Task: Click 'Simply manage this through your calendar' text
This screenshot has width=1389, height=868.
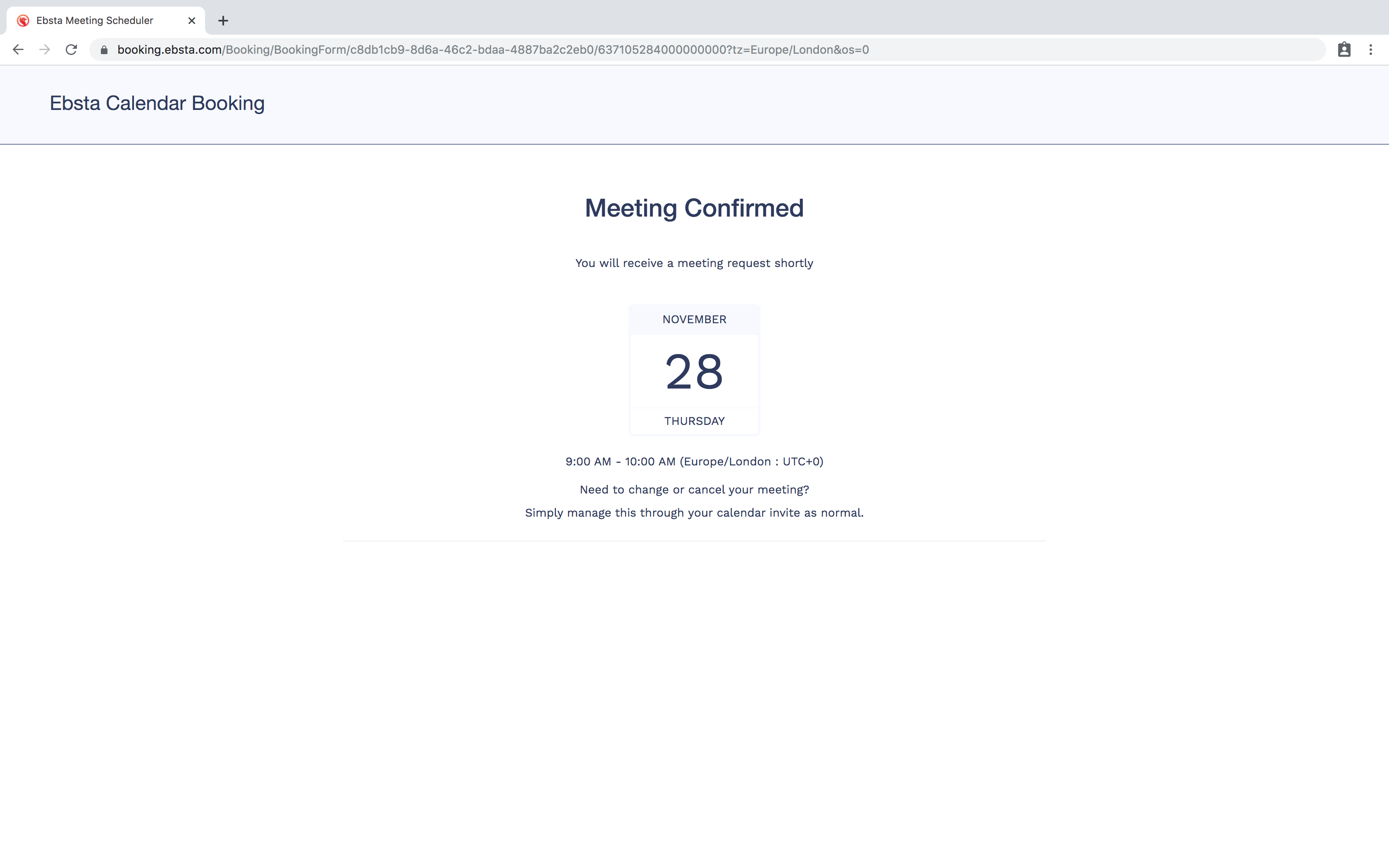Action: click(x=694, y=513)
